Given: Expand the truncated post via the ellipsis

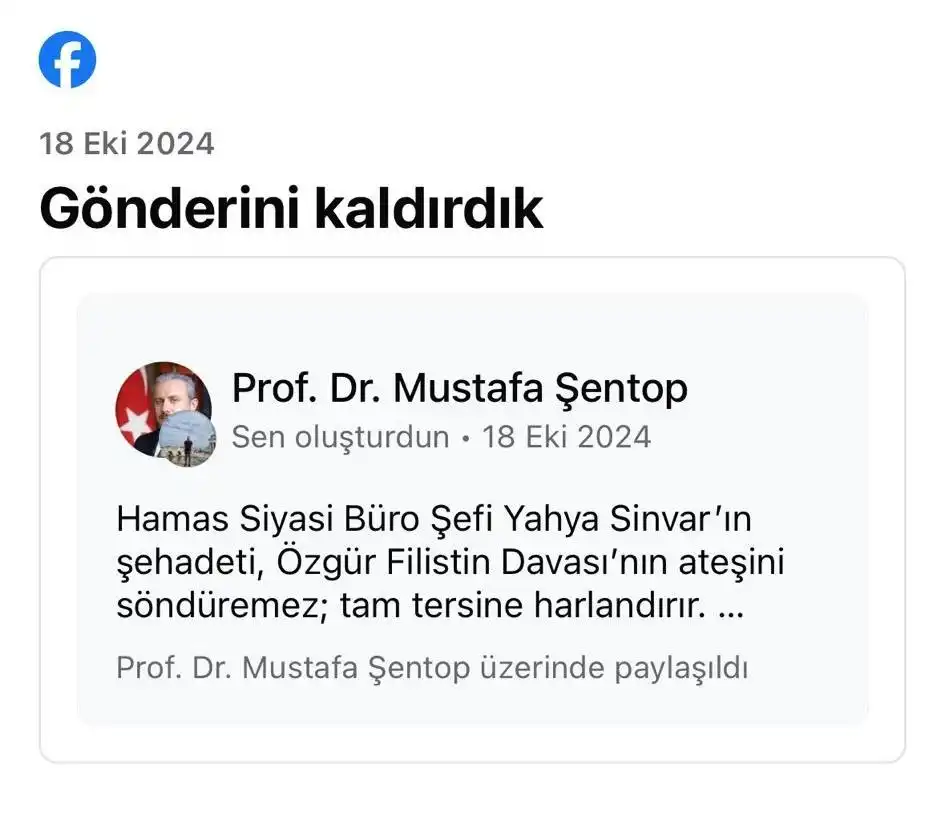Looking at the screenshot, I should click(x=732, y=608).
